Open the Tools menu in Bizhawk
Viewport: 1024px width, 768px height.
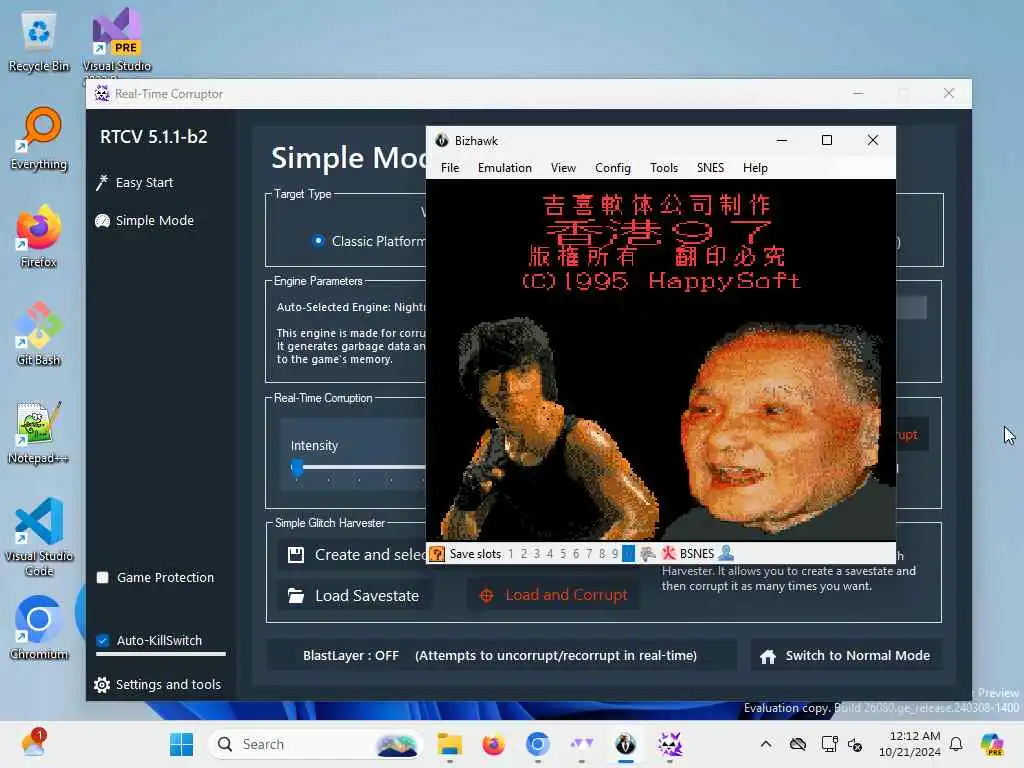point(664,168)
